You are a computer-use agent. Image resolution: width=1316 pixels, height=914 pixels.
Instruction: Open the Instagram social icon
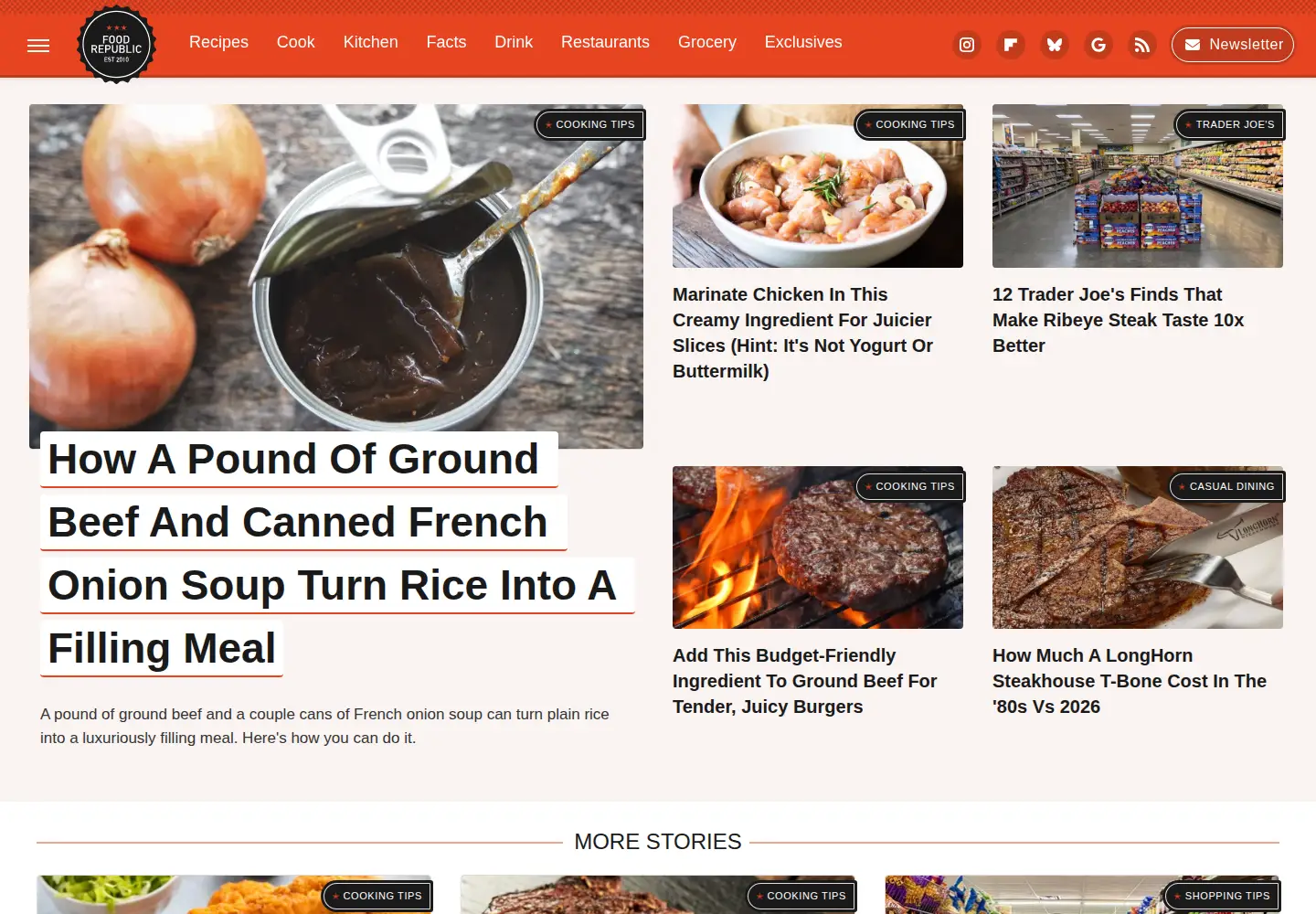tap(967, 45)
